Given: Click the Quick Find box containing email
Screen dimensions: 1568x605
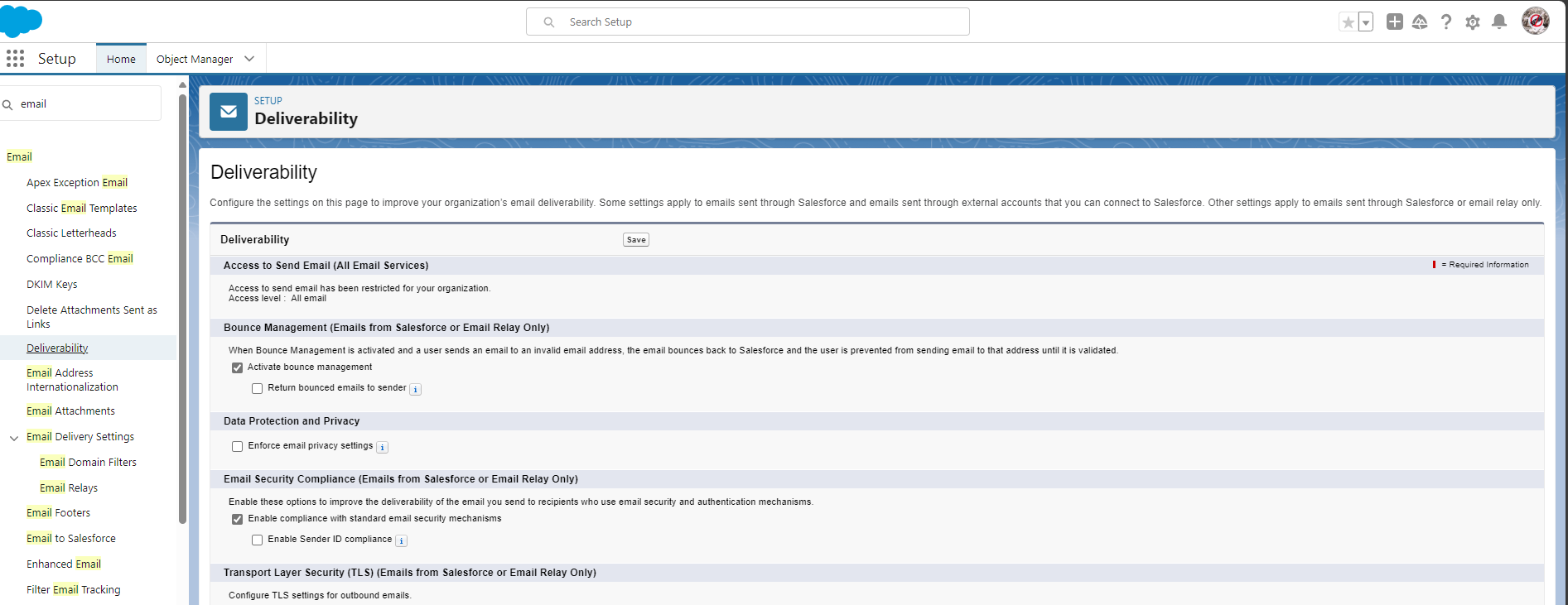Looking at the screenshot, I should 80,104.
